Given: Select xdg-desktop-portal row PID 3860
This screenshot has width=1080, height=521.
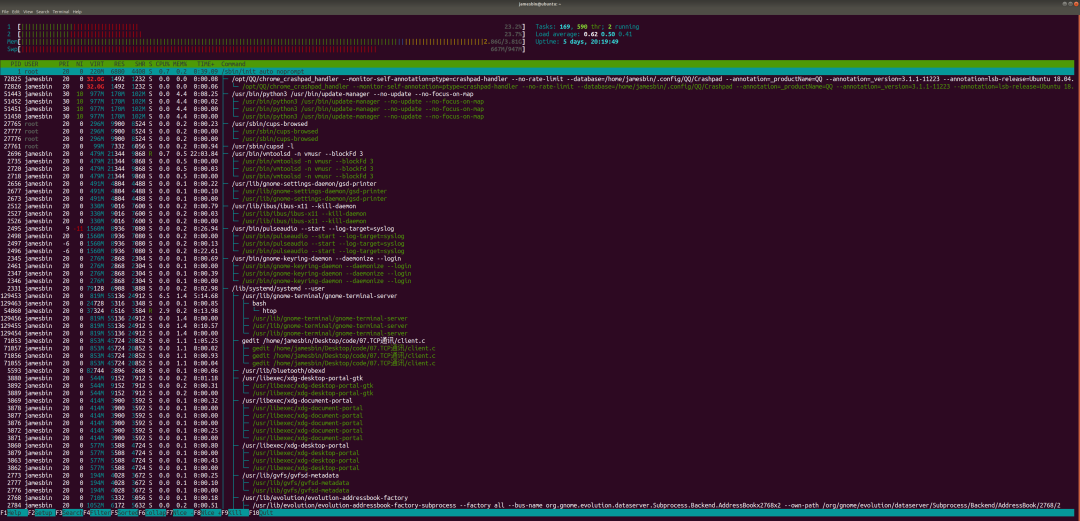Looking at the screenshot, I should (x=540, y=445).
